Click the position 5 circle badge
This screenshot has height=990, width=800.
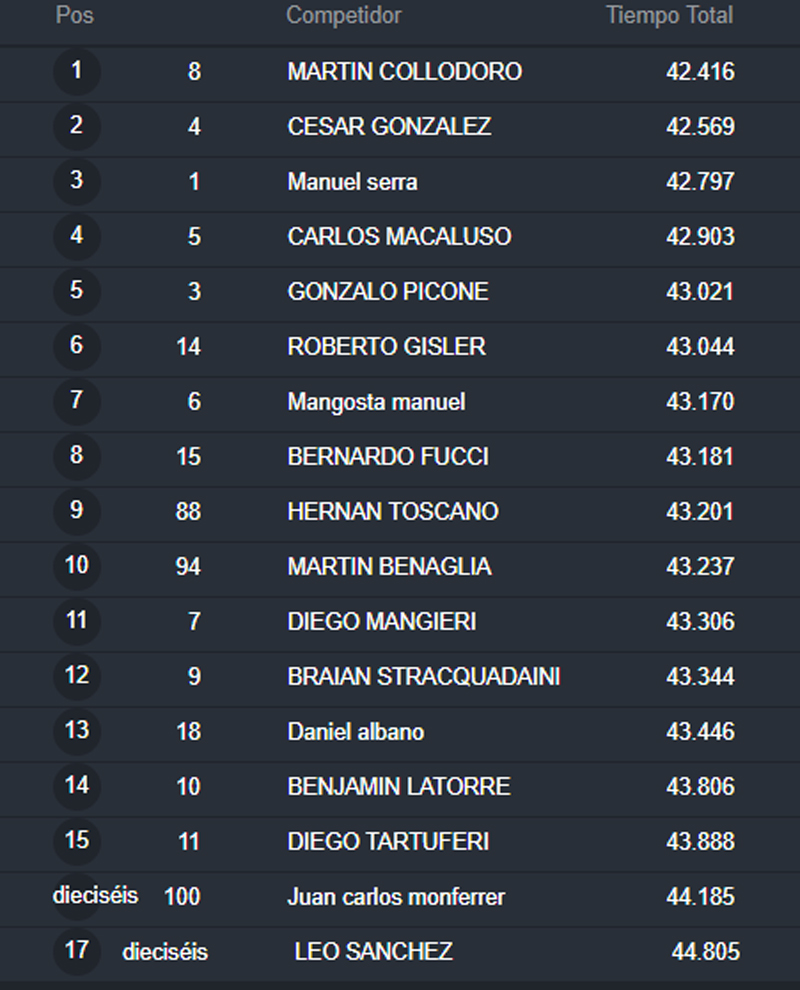(76, 291)
